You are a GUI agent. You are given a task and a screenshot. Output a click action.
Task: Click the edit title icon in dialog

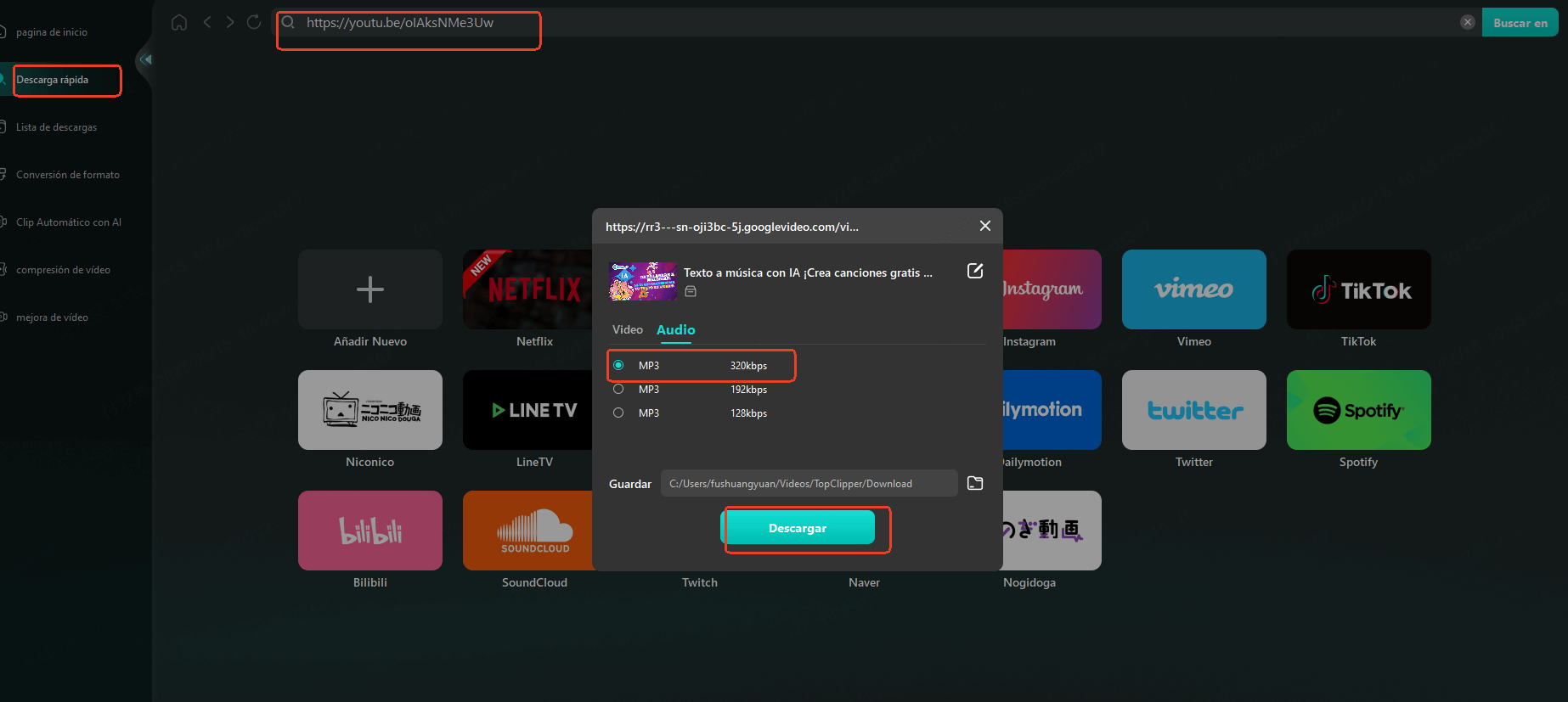975,271
